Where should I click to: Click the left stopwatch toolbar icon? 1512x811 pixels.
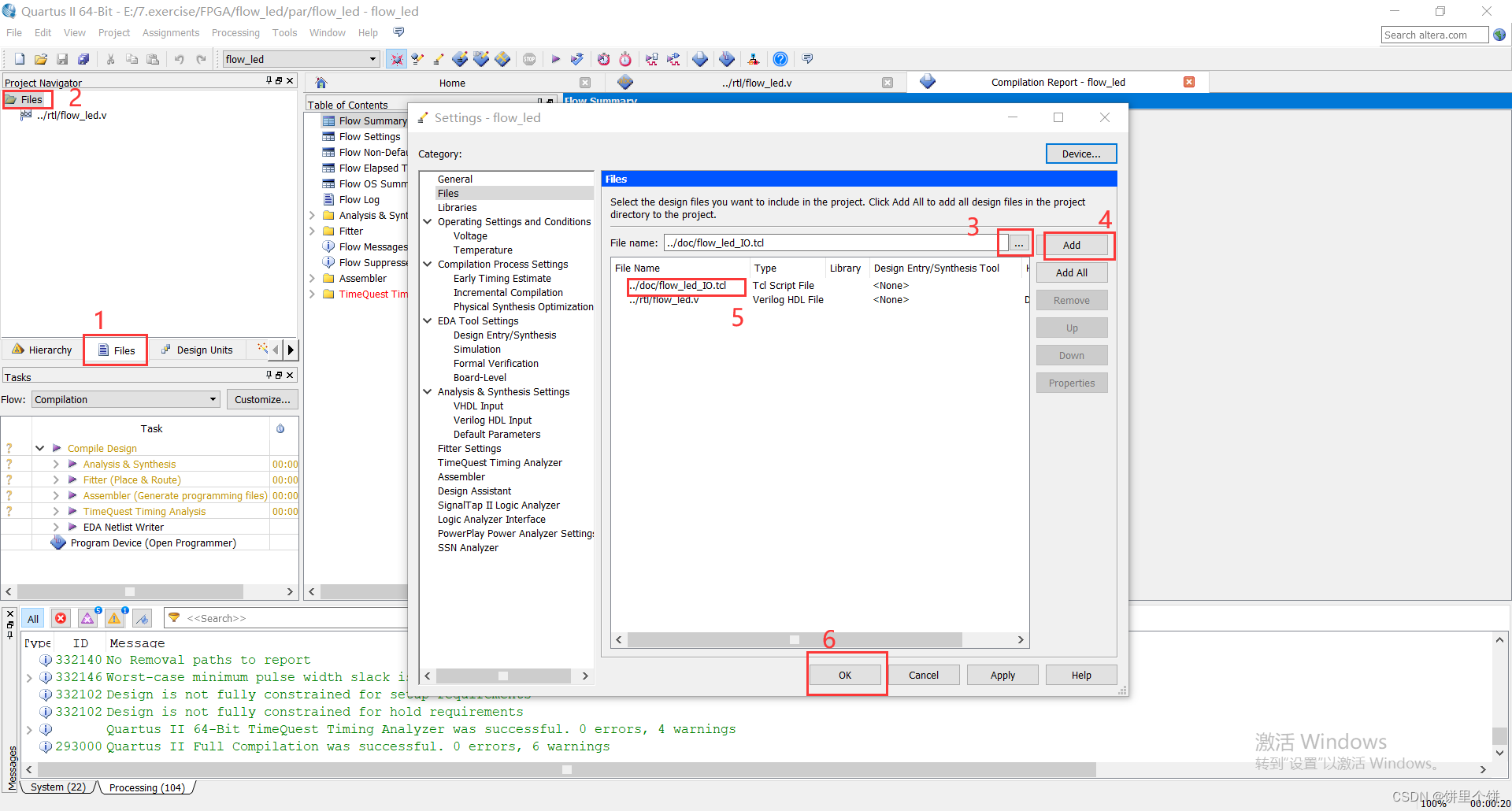click(603, 59)
